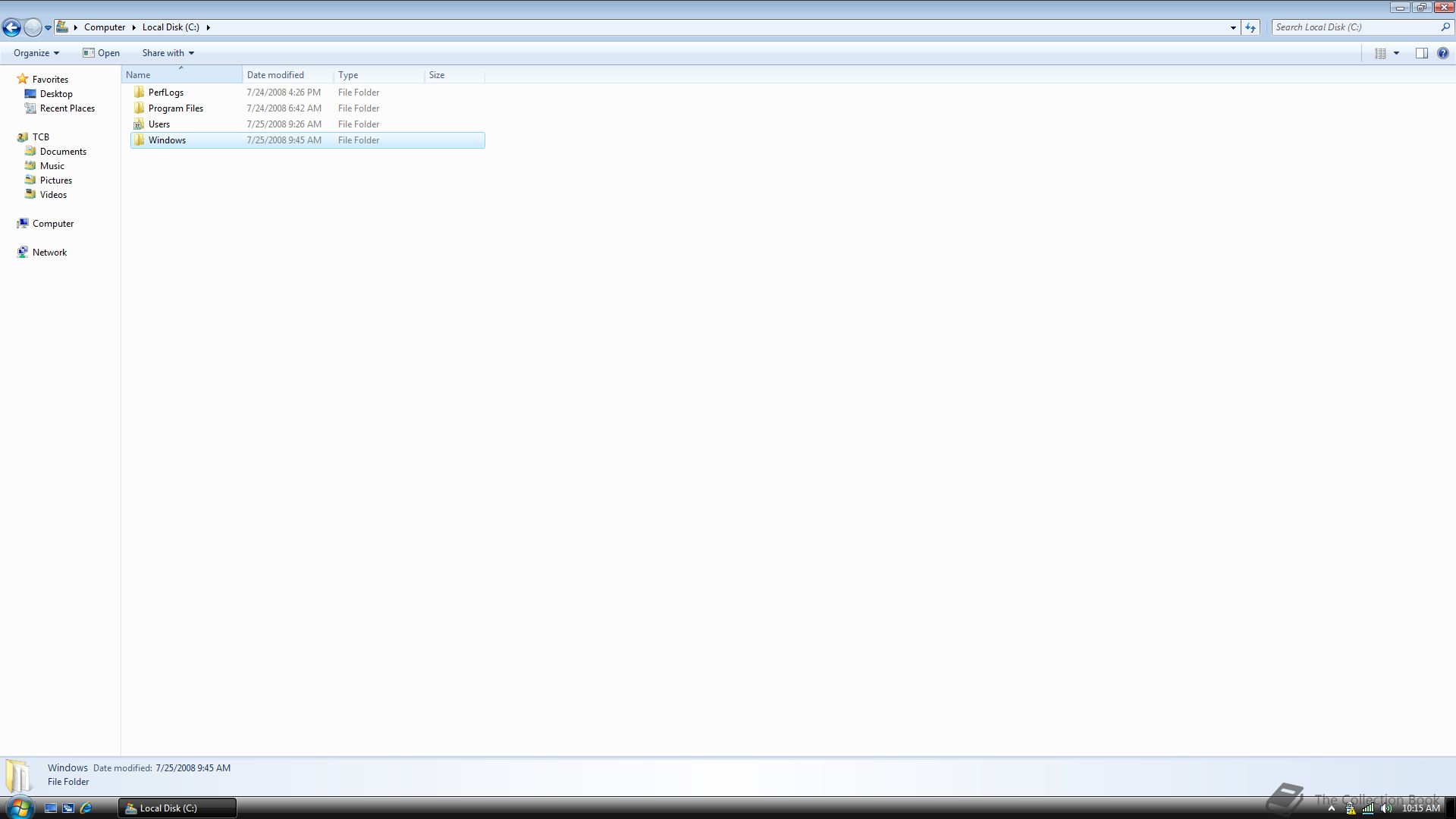1456x819 pixels.
Task: Click the volume speaker tray icon
Action: [x=1386, y=808]
